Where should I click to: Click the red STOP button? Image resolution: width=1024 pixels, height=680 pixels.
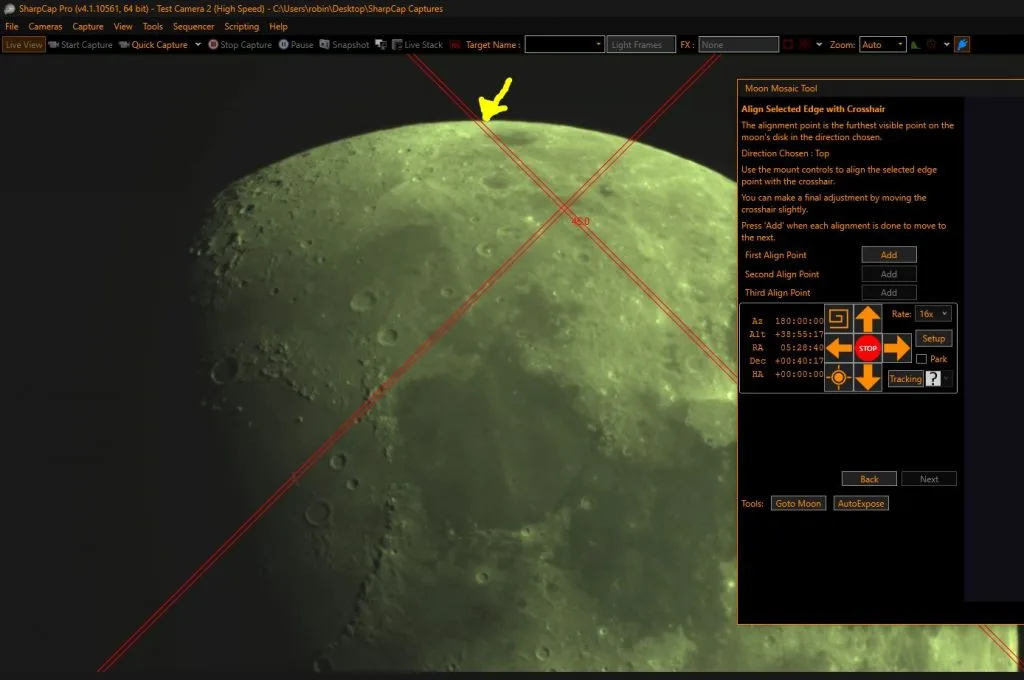coord(868,348)
